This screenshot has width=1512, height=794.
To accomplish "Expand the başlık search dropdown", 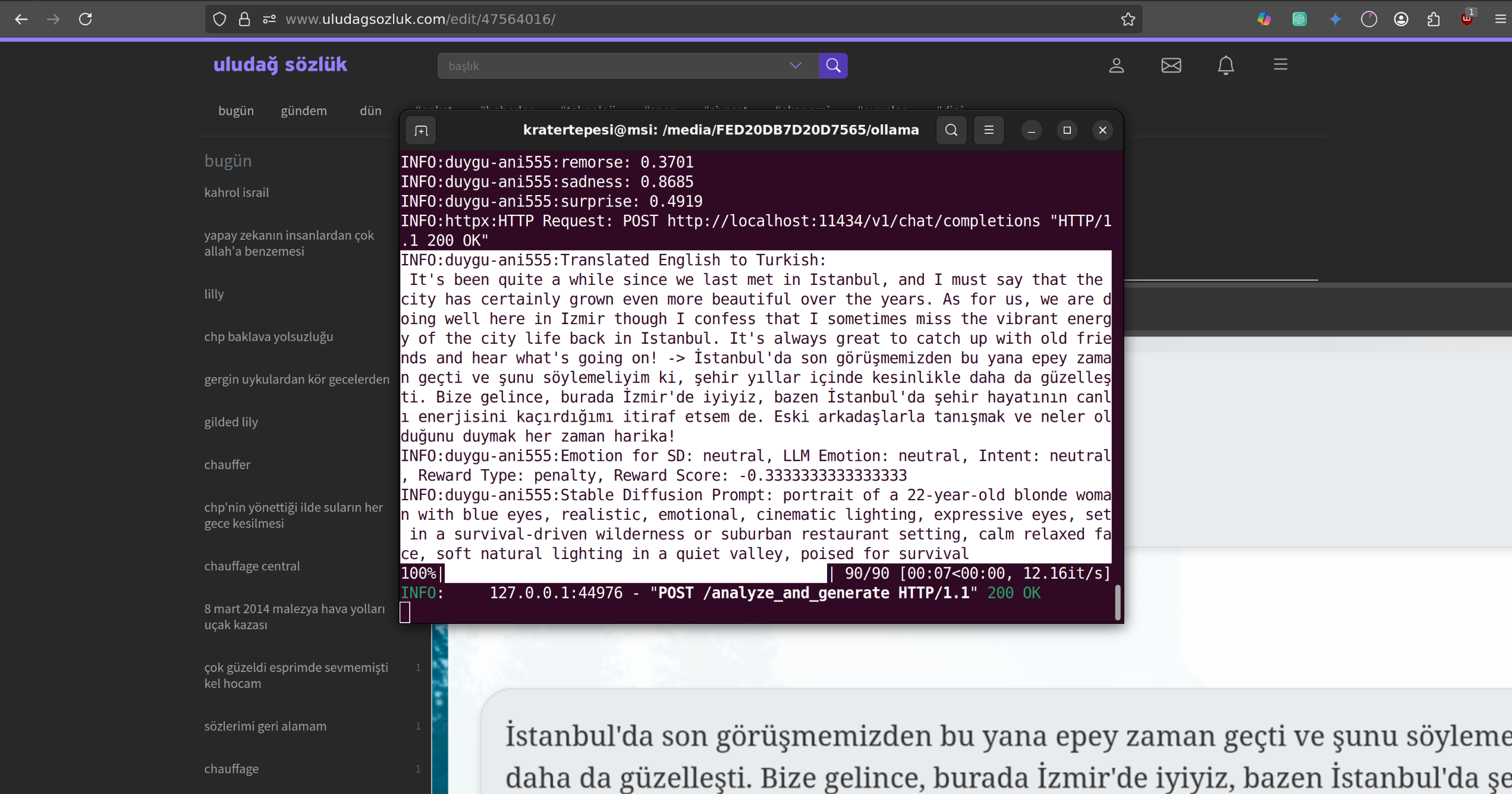I will tap(795, 65).
